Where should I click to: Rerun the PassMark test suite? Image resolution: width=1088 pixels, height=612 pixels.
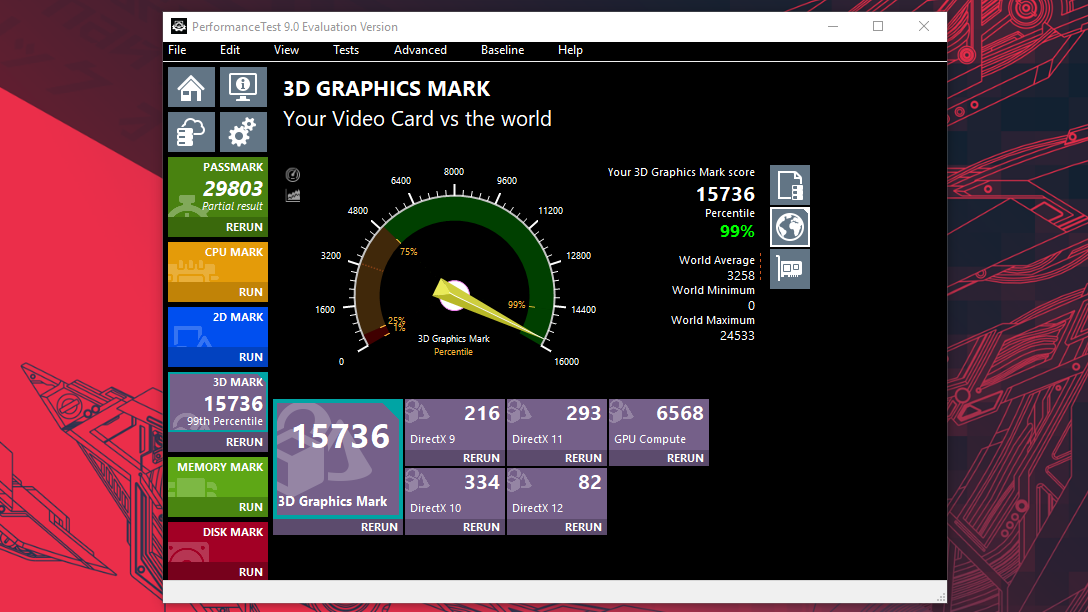[x=218, y=227]
